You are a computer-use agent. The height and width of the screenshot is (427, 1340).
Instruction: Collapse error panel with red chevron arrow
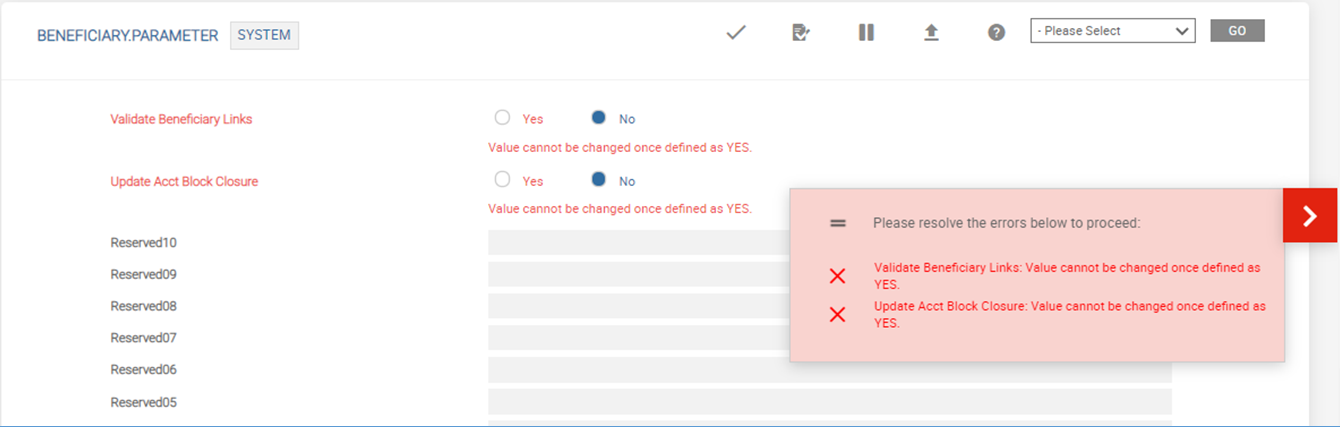(1310, 215)
